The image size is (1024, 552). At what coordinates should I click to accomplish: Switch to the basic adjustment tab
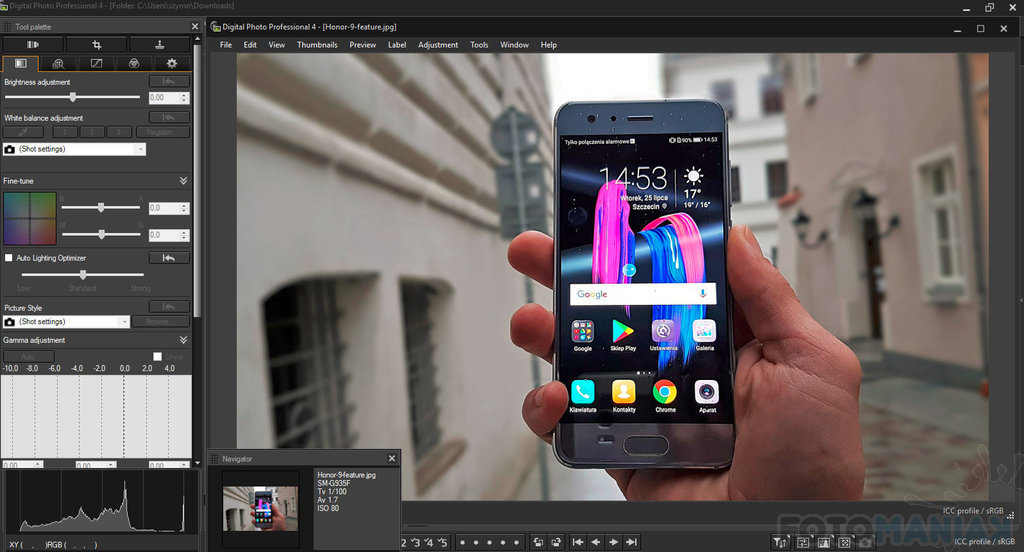point(20,63)
